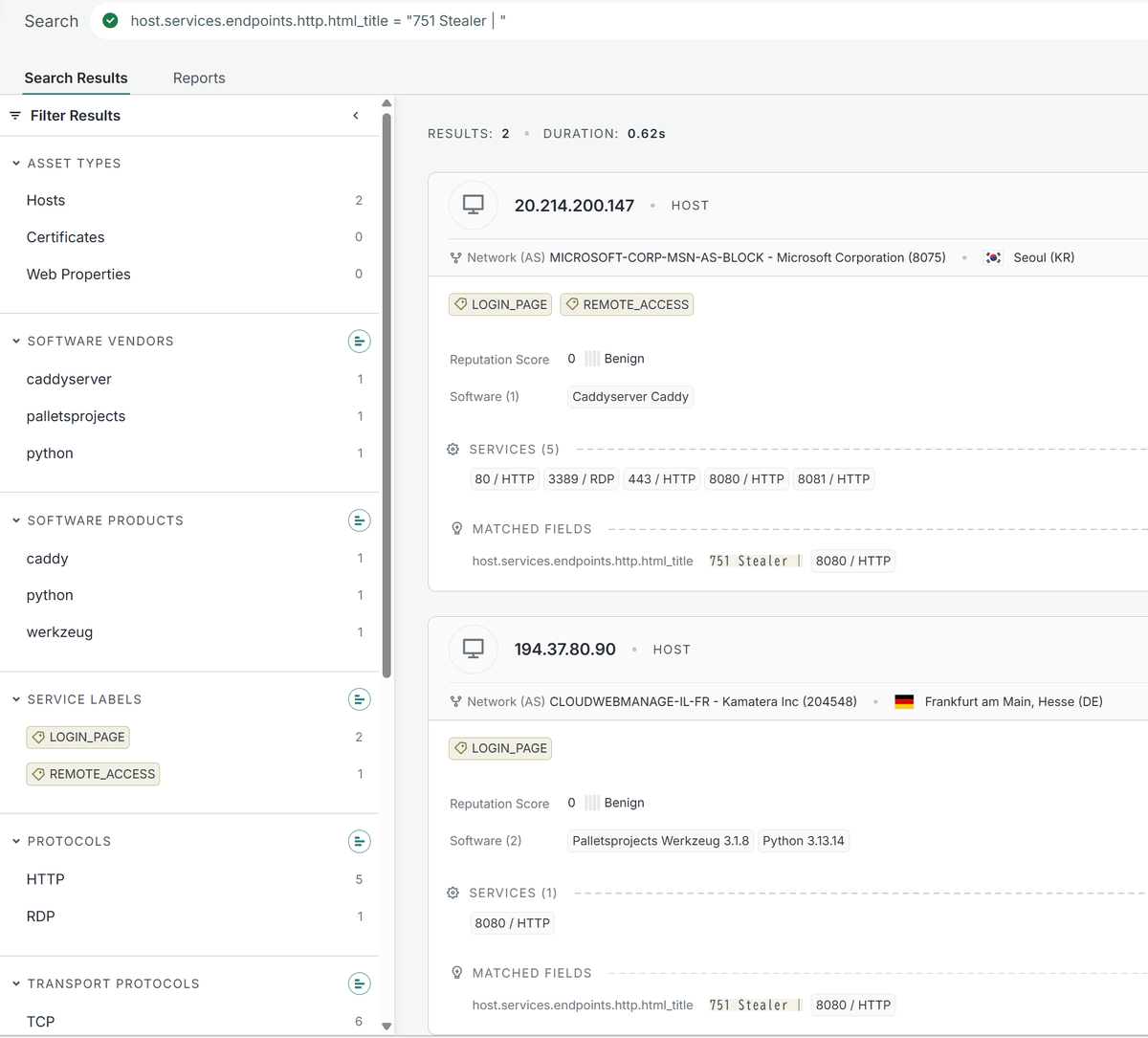
Task: Click the gear icon beside SERVICES (1)
Action: click(453, 893)
